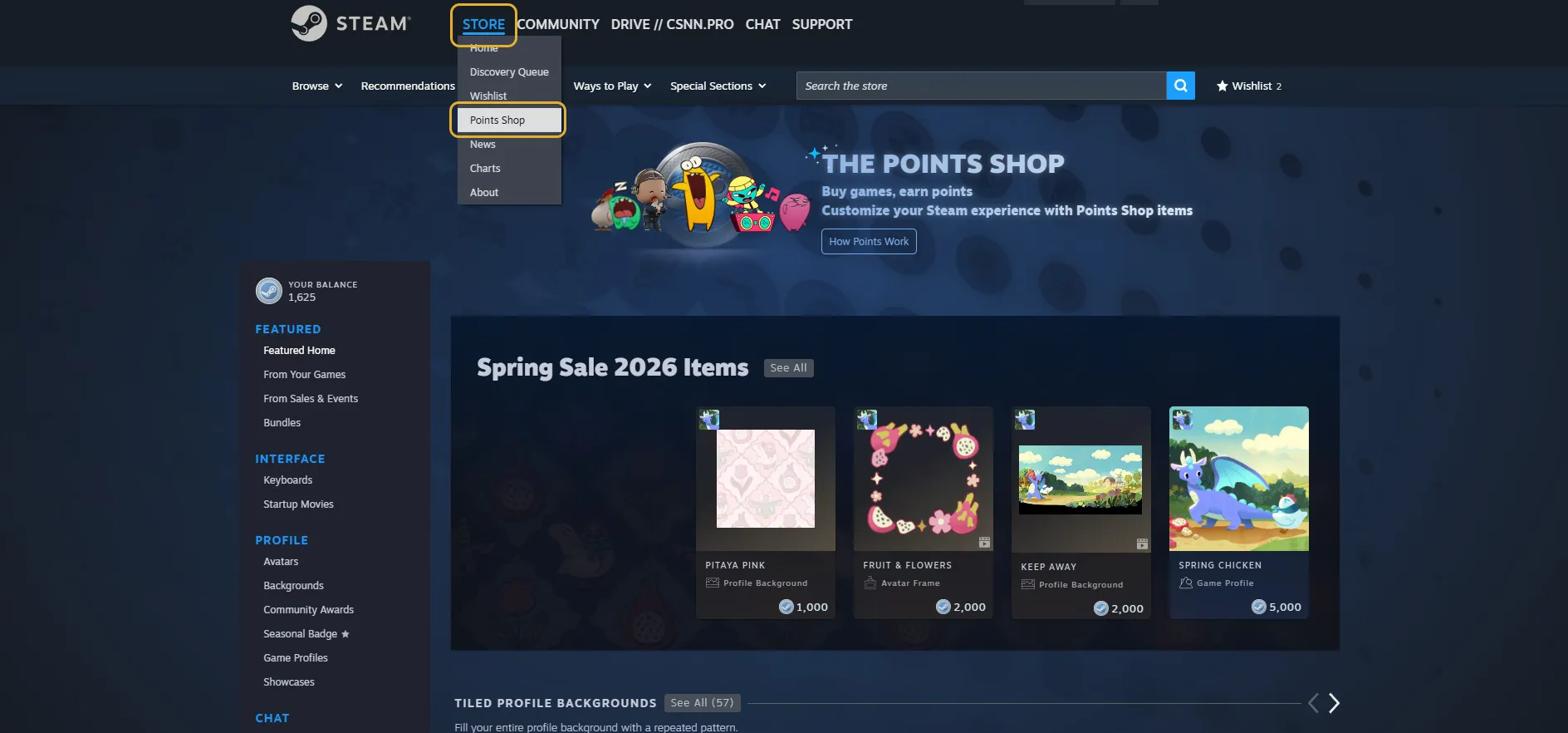Open Seasonal Badge starred sidebar item
Image resolution: width=1568 pixels, height=733 pixels.
[x=306, y=633]
